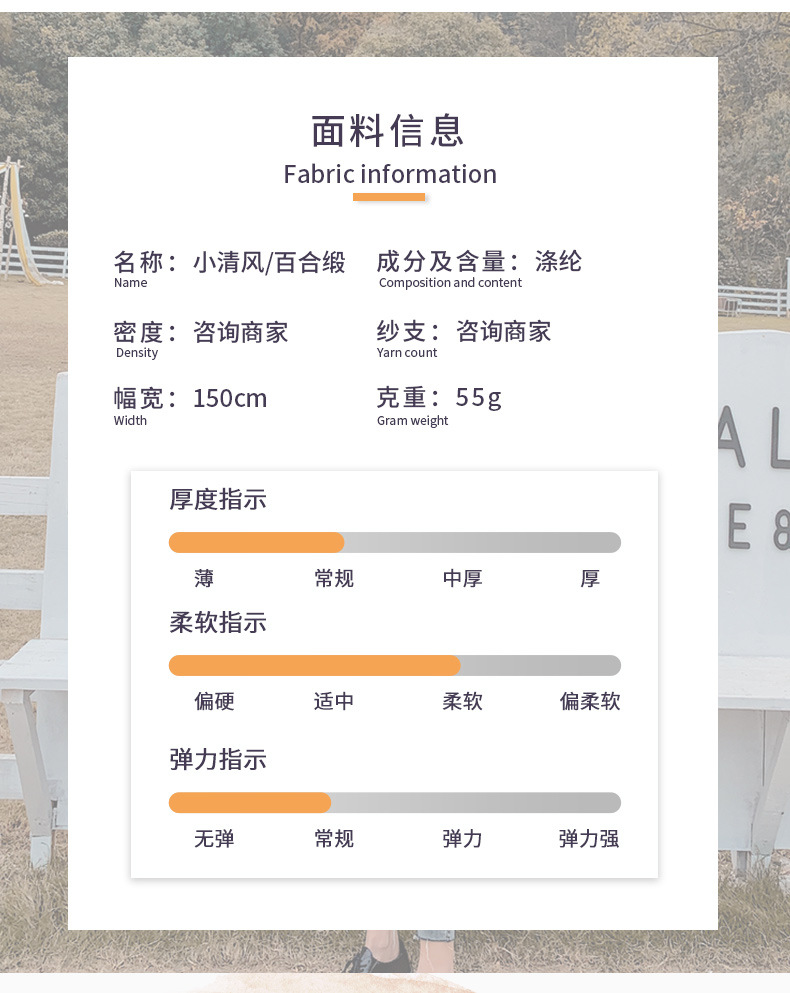Viewport: 790px width, 993px height.
Task: Click the 柔软指示 softness slider bar
Action: 394,666
